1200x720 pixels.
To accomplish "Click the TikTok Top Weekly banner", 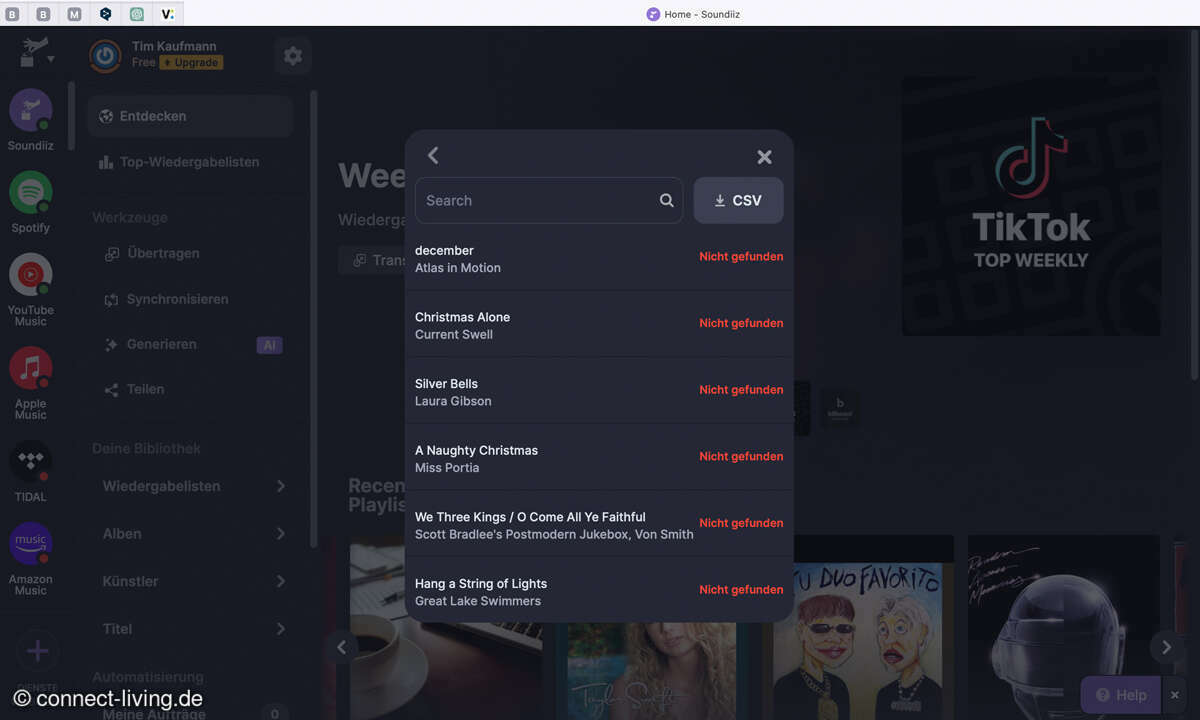I will [x=1031, y=206].
